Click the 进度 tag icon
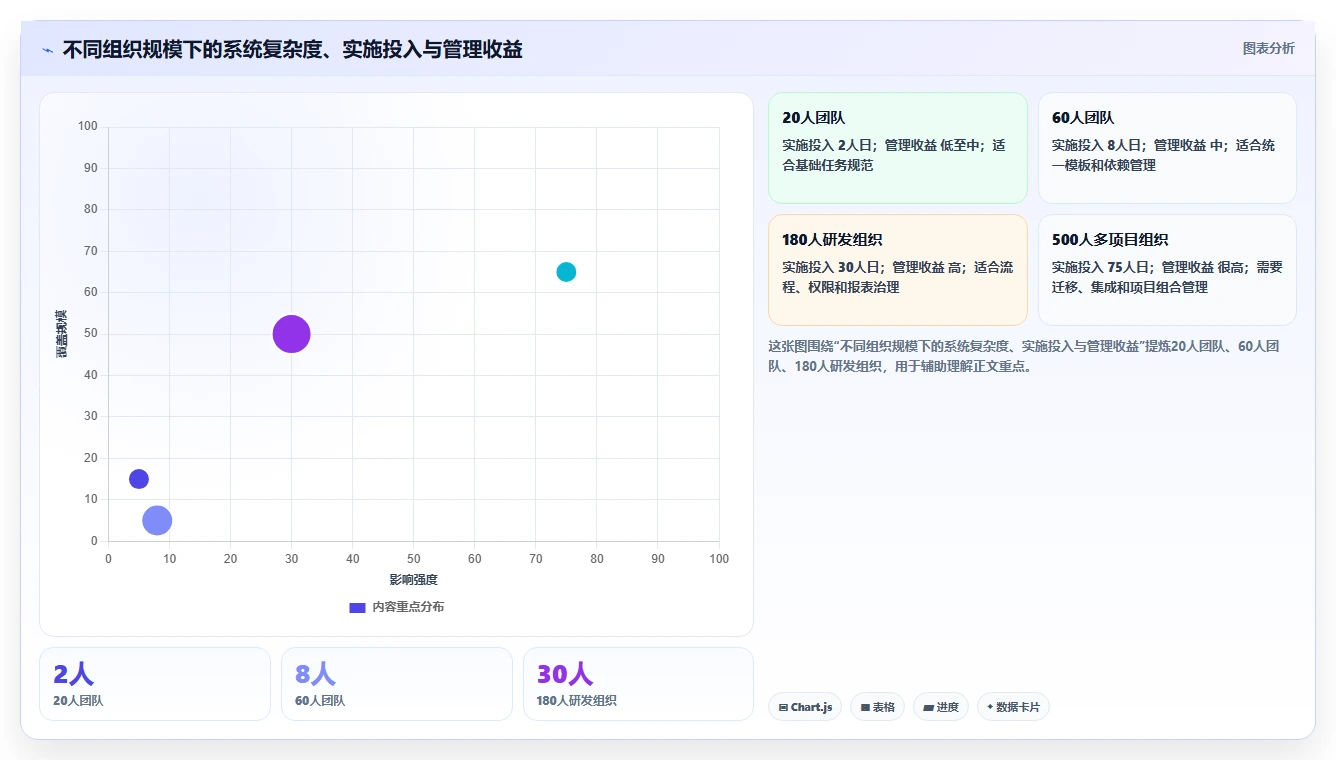The width and height of the screenshot is (1336, 760). pos(928,707)
